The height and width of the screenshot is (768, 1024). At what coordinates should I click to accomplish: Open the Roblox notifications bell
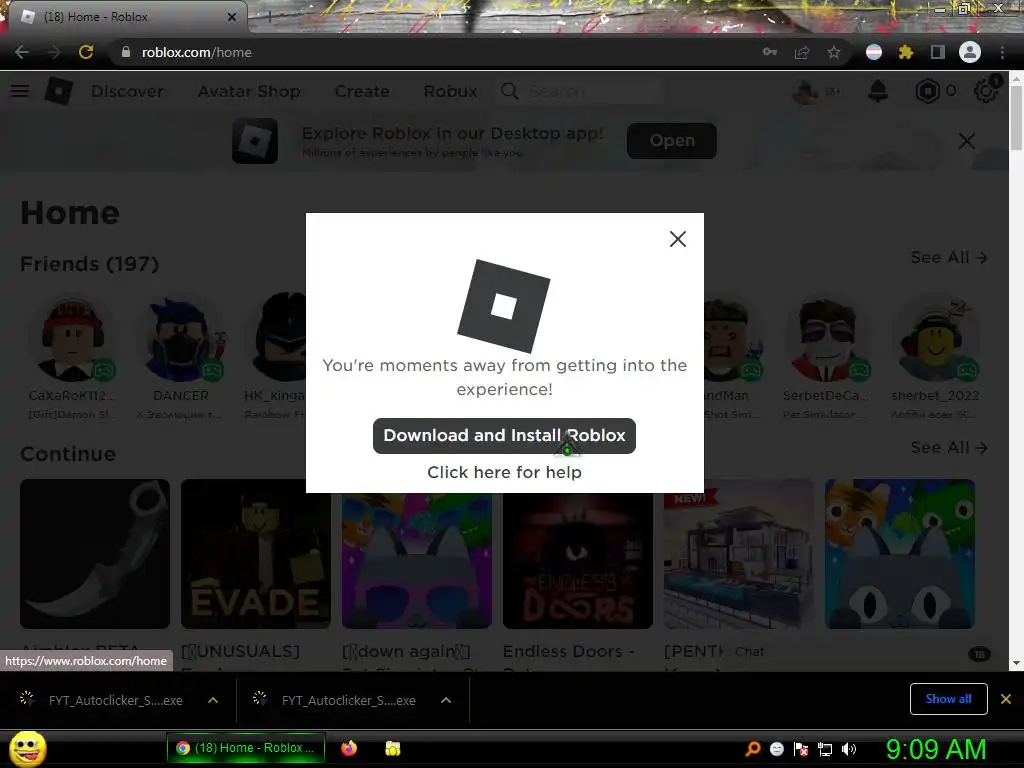click(878, 91)
